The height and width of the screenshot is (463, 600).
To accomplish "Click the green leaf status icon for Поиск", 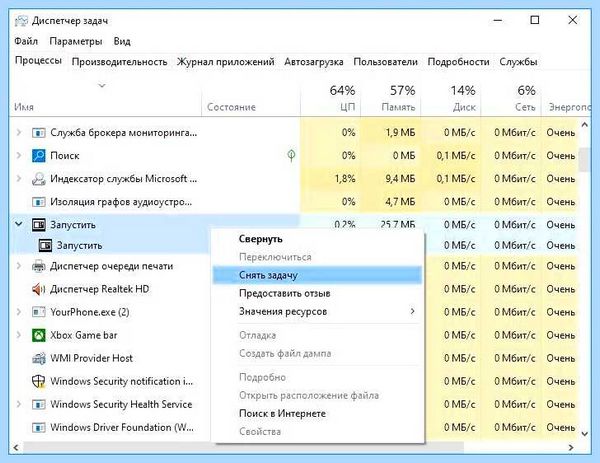I will [x=291, y=155].
